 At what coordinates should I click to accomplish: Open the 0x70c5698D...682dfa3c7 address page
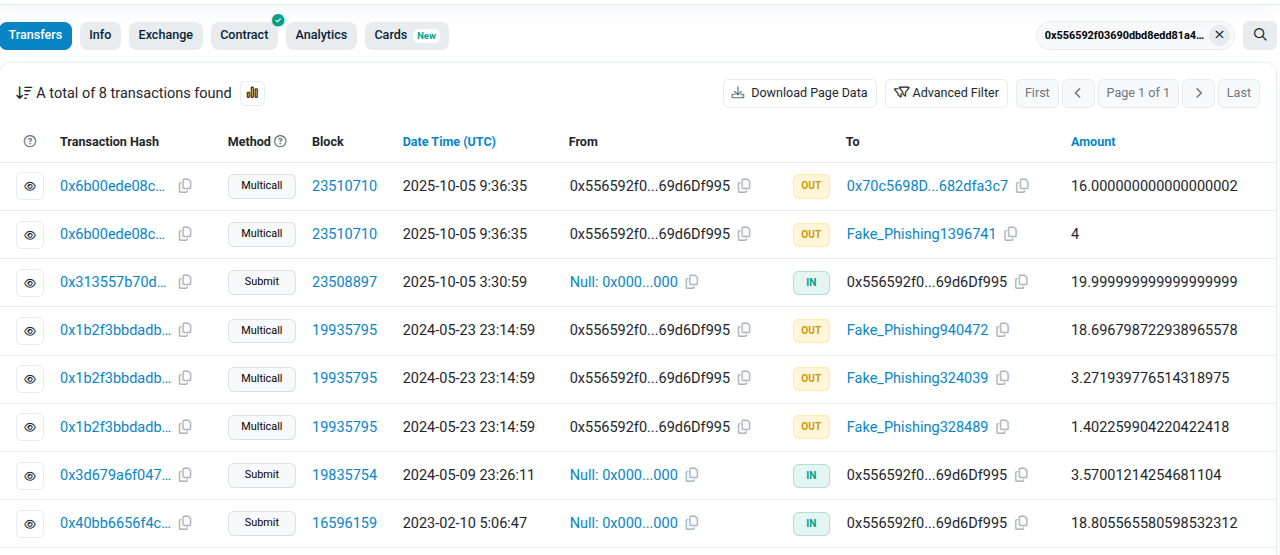(927, 186)
